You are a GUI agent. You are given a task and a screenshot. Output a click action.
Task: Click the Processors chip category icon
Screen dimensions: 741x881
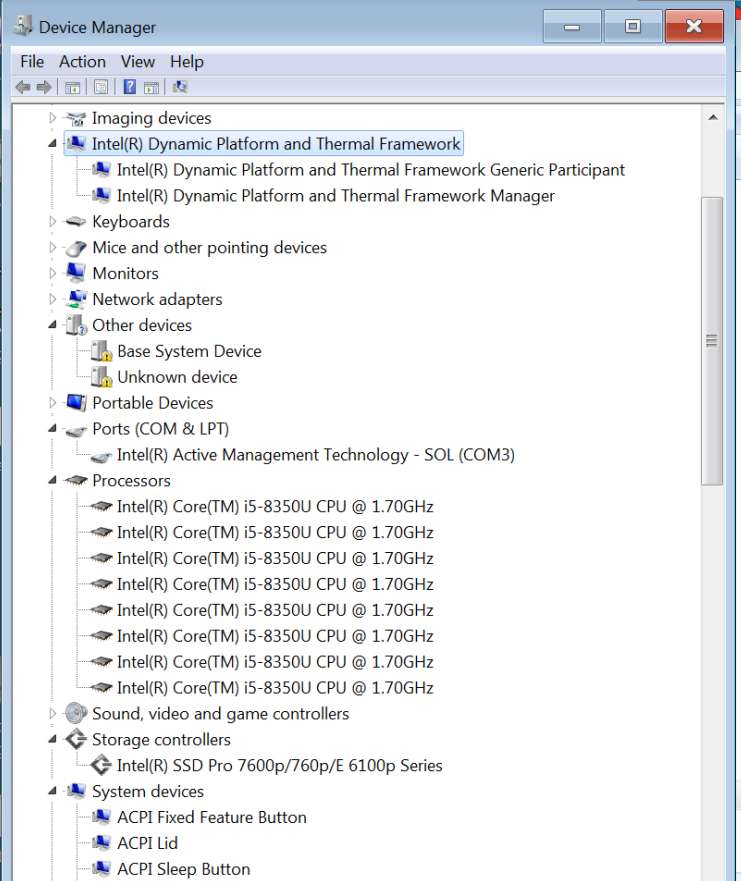tap(75, 480)
